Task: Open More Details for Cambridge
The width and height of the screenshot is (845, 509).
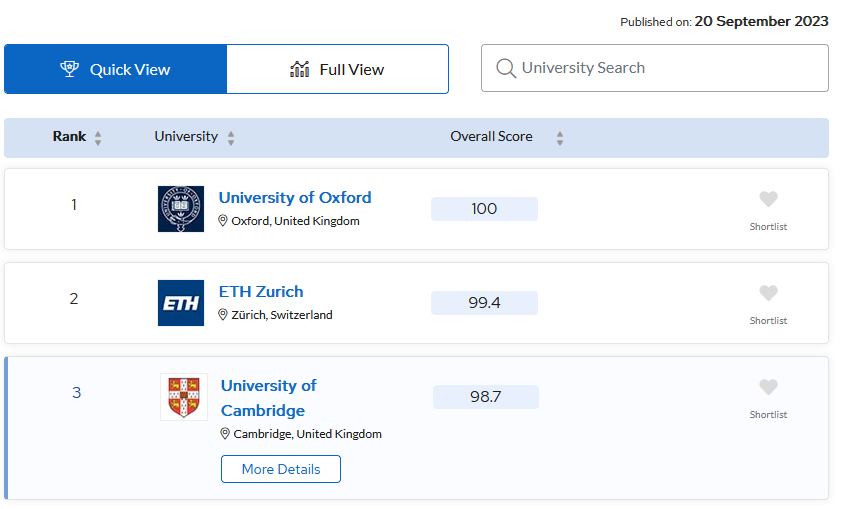Action: click(281, 469)
